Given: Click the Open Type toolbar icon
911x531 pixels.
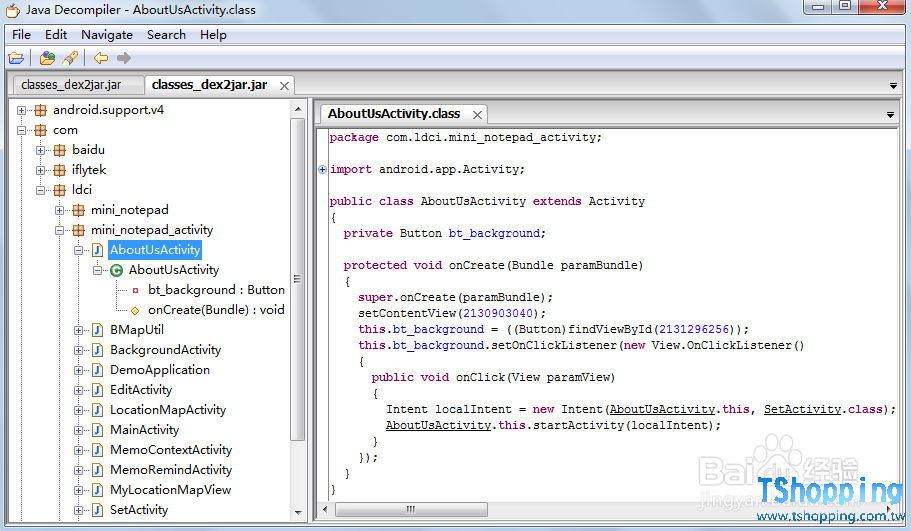Looking at the screenshot, I should [x=48, y=58].
